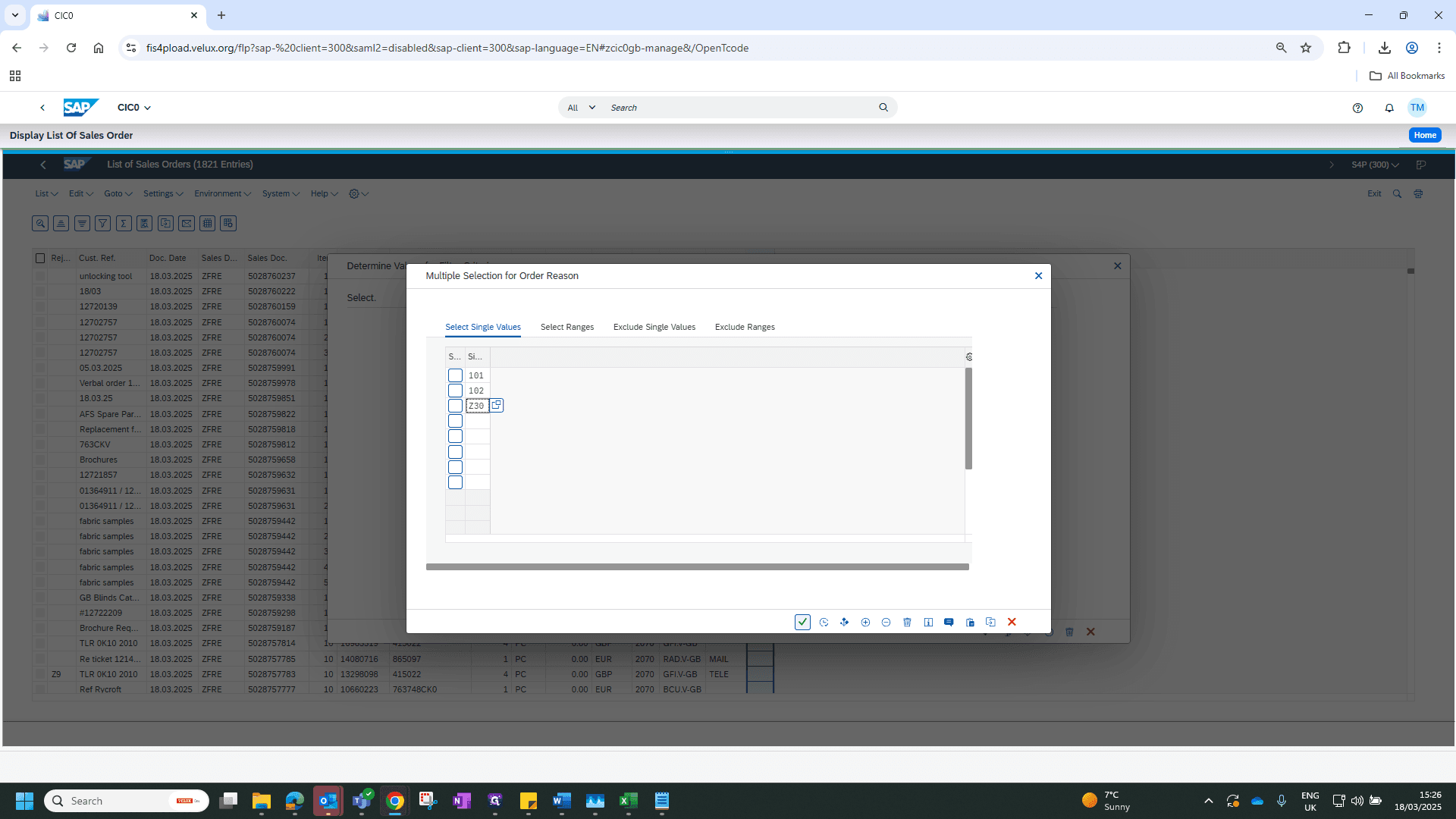Cancel the dialog with the red X icon

(1012, 622)
